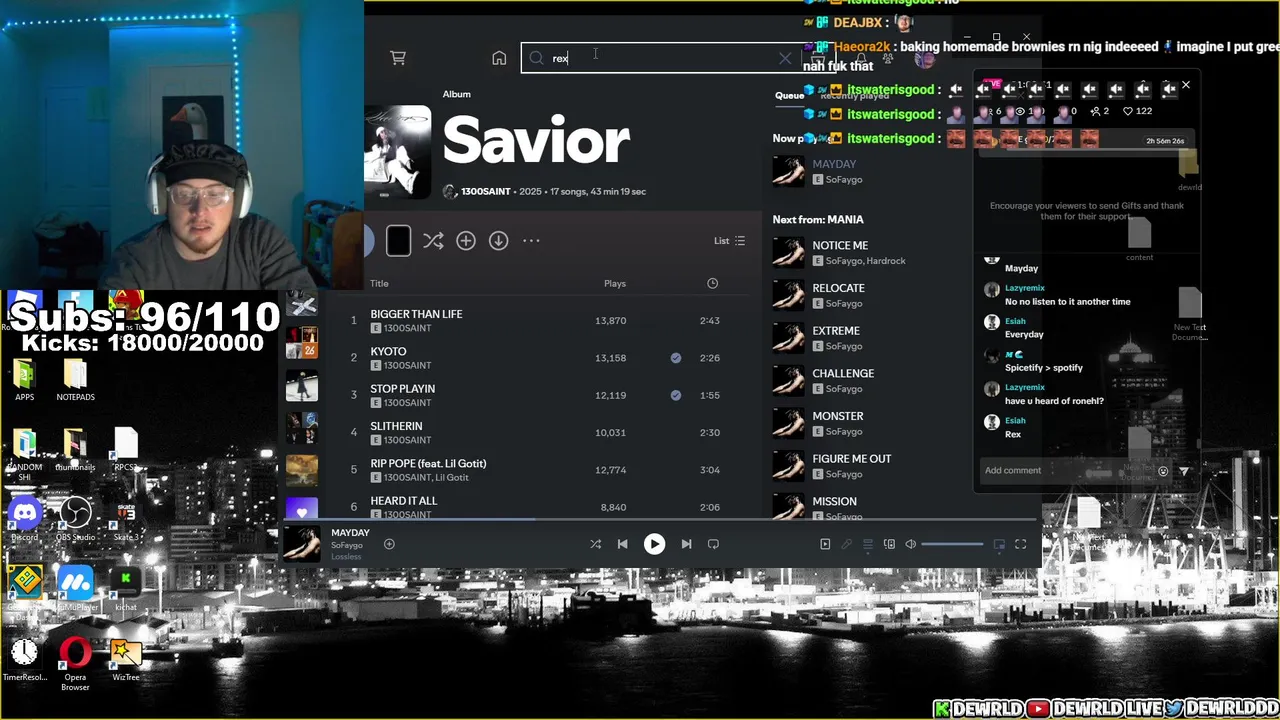Select track SLITHERIN
The image size is (1280, 720).
point(396,426)
